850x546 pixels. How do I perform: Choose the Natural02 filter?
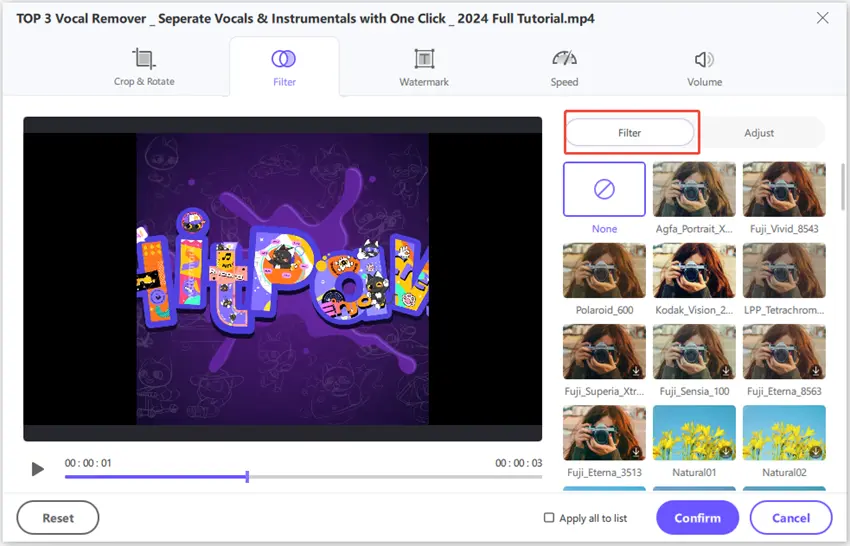coord(784,433)
